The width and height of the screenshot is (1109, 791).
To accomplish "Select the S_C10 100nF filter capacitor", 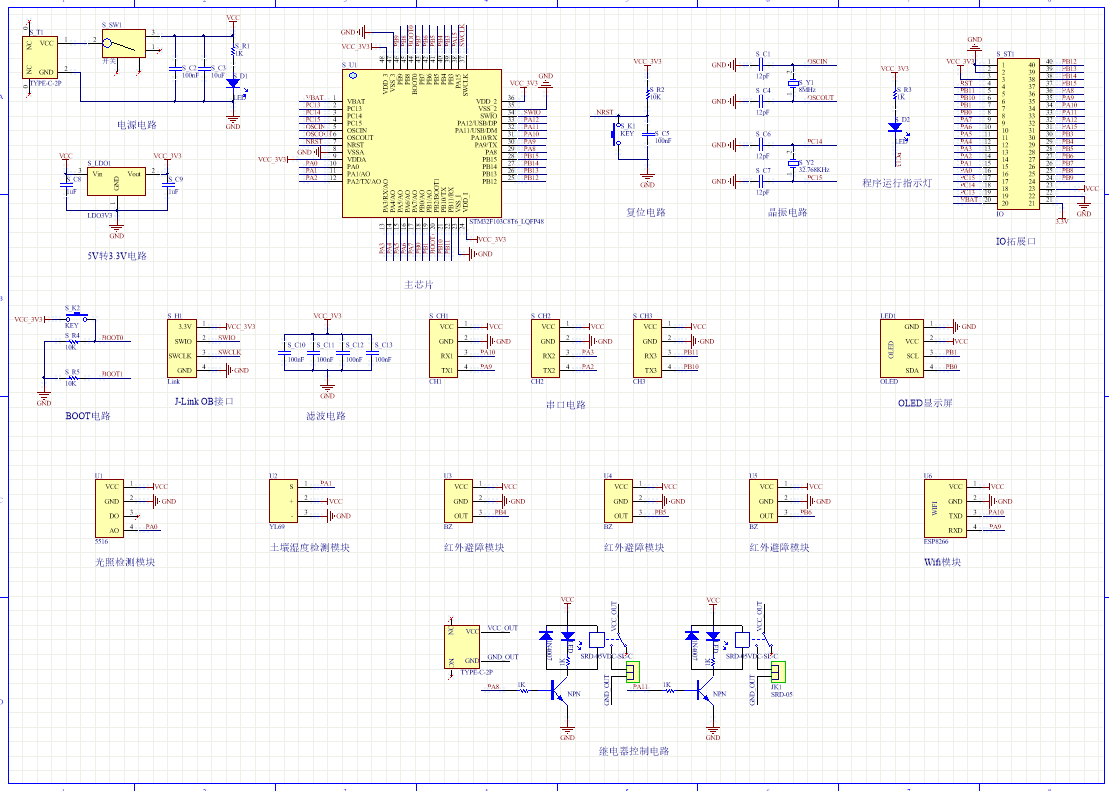I will coord(284,352).
